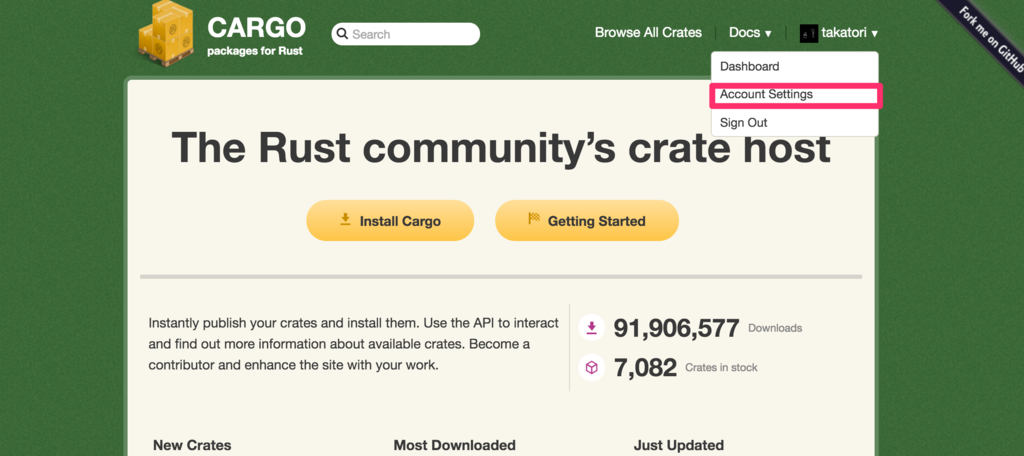Click the magnifier icon in search box

coord(342,34)
